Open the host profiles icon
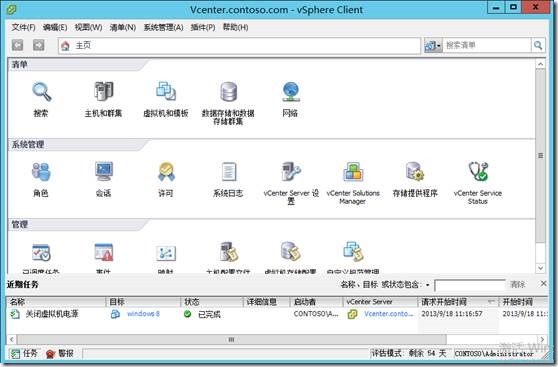558x367 pixels. tap(228, 252)
